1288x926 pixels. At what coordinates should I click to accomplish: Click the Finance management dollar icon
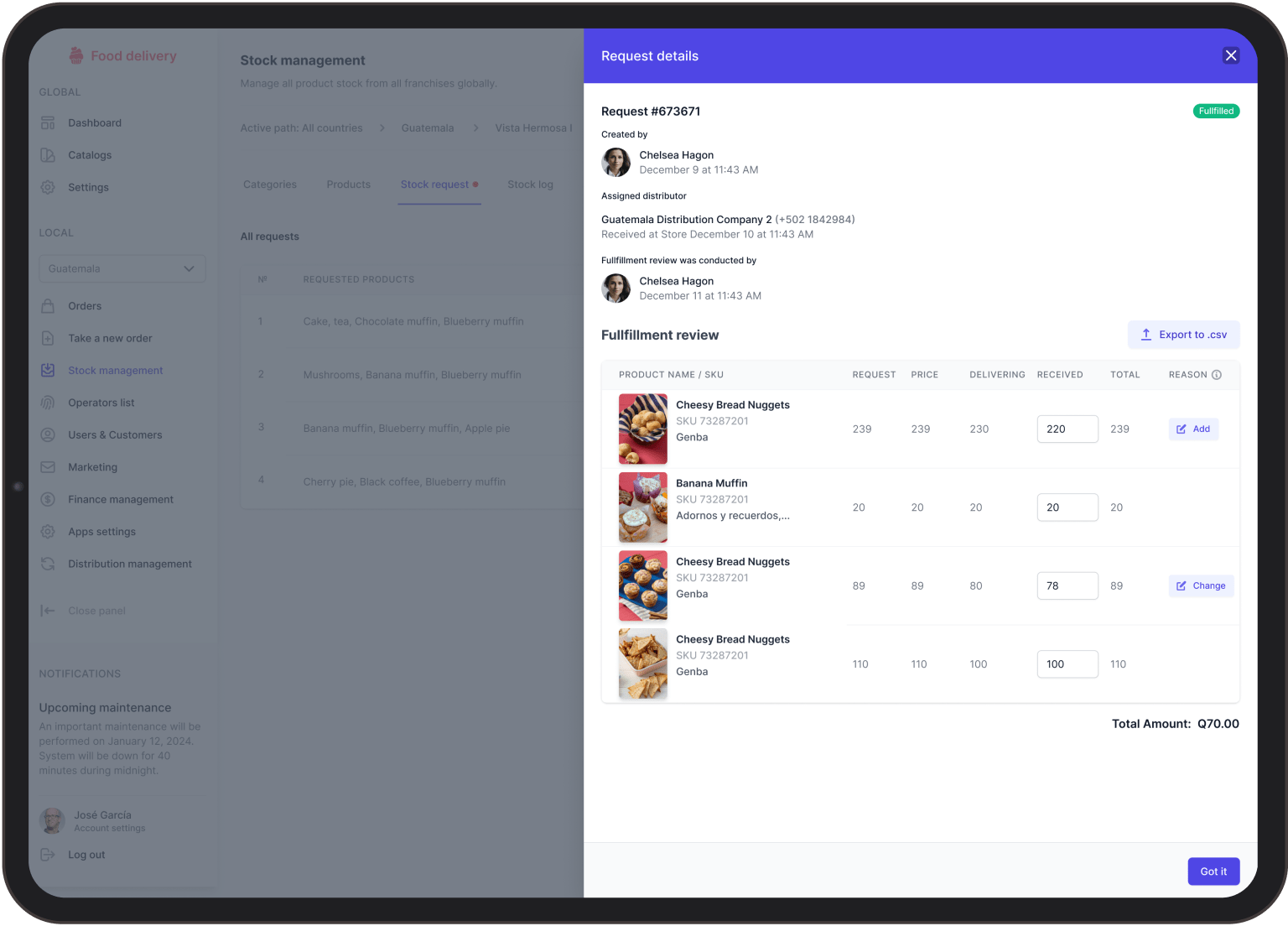click(x=48, y=500)
